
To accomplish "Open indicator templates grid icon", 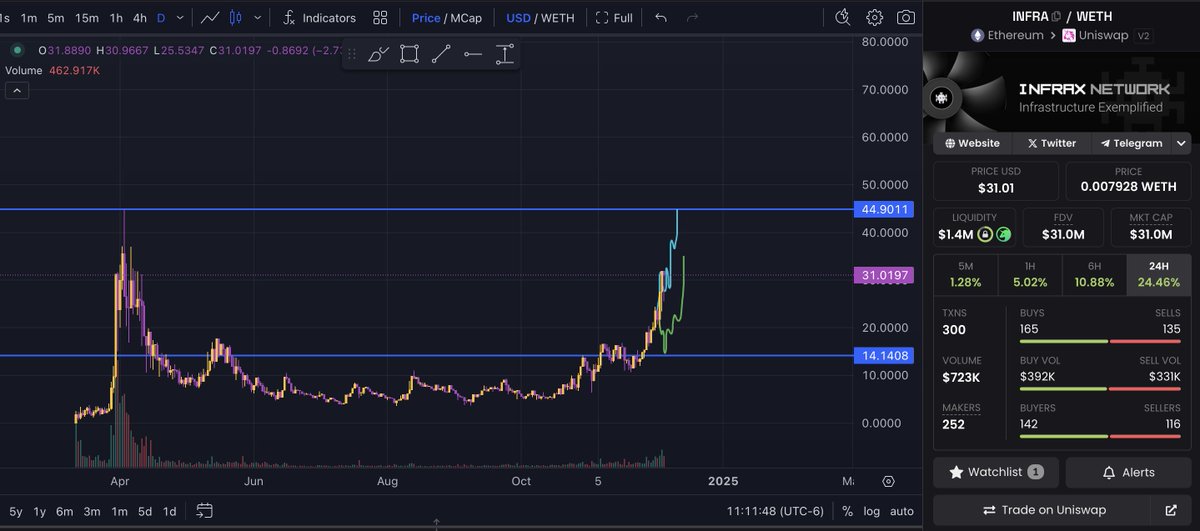I will point(380,18).
